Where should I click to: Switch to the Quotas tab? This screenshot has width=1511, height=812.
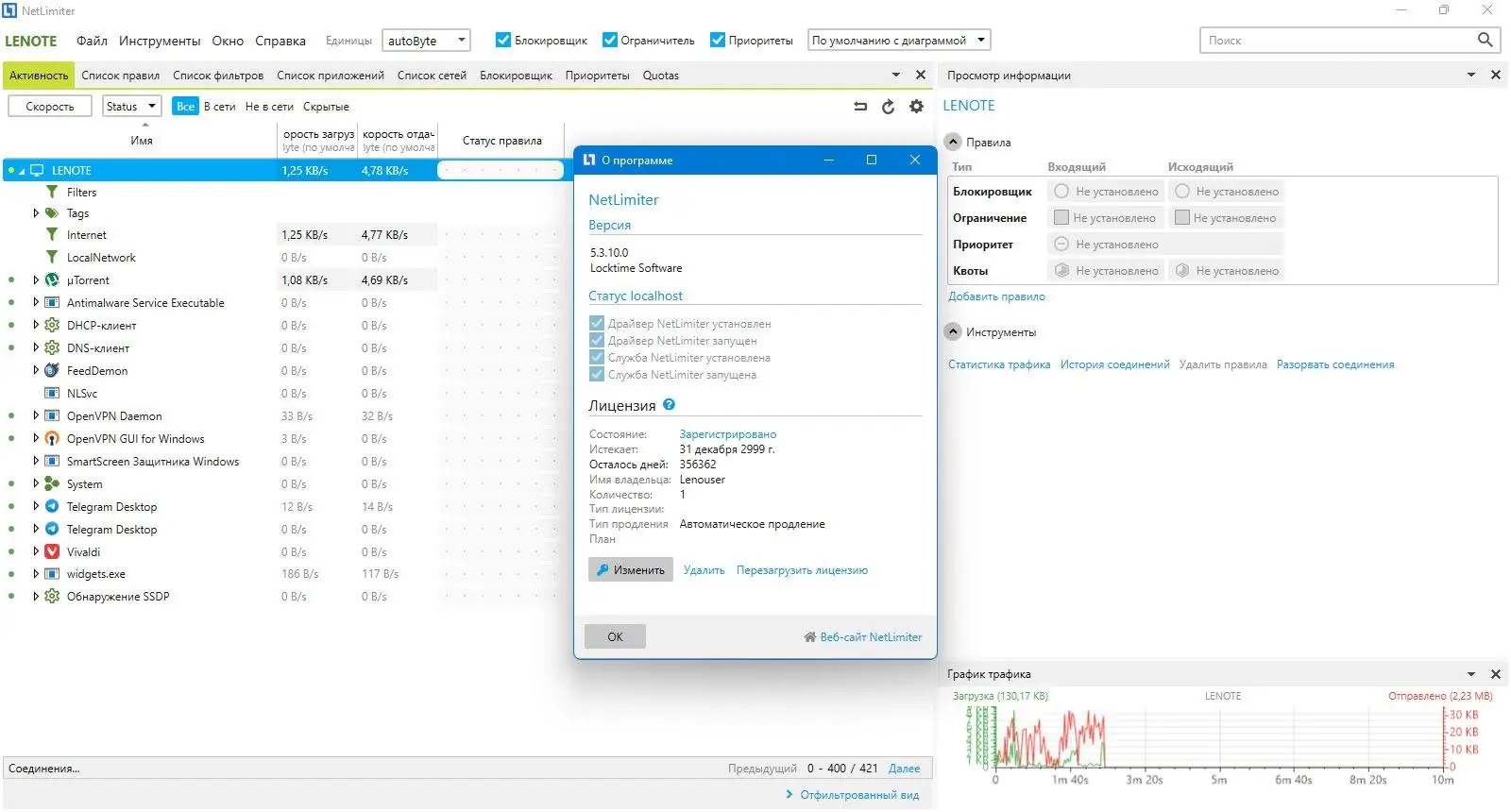pos(661,76)
